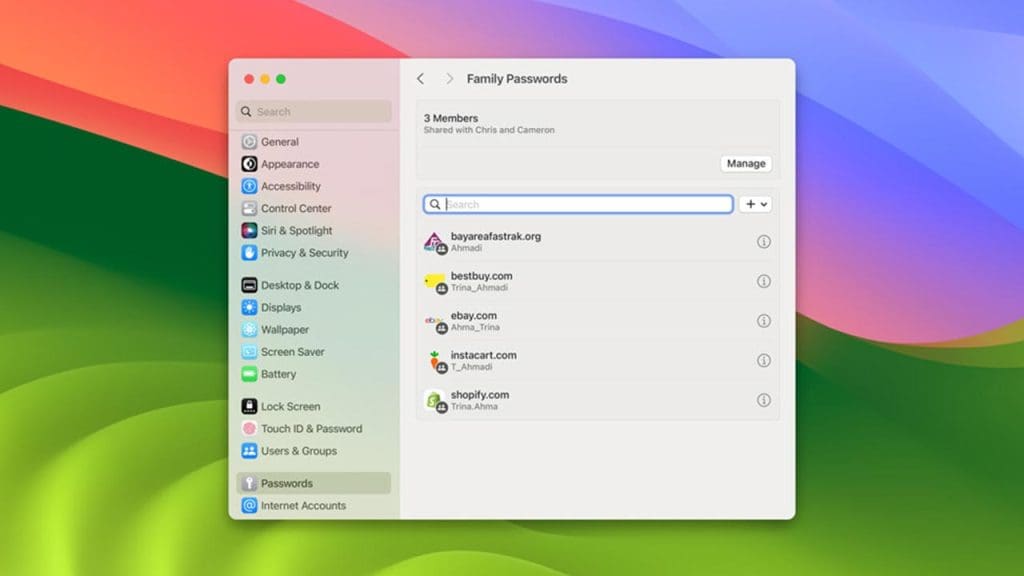Click the Wallpaper sidebar icon
Viewport: 1024px width, 576px height.
click(x=248, y=329)
